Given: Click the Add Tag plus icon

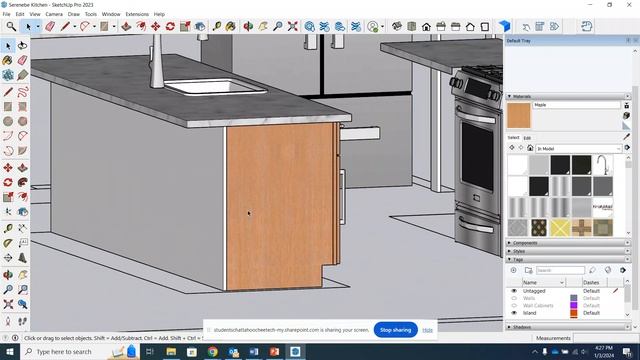Looking at the screenshot, I should point(513,270).
